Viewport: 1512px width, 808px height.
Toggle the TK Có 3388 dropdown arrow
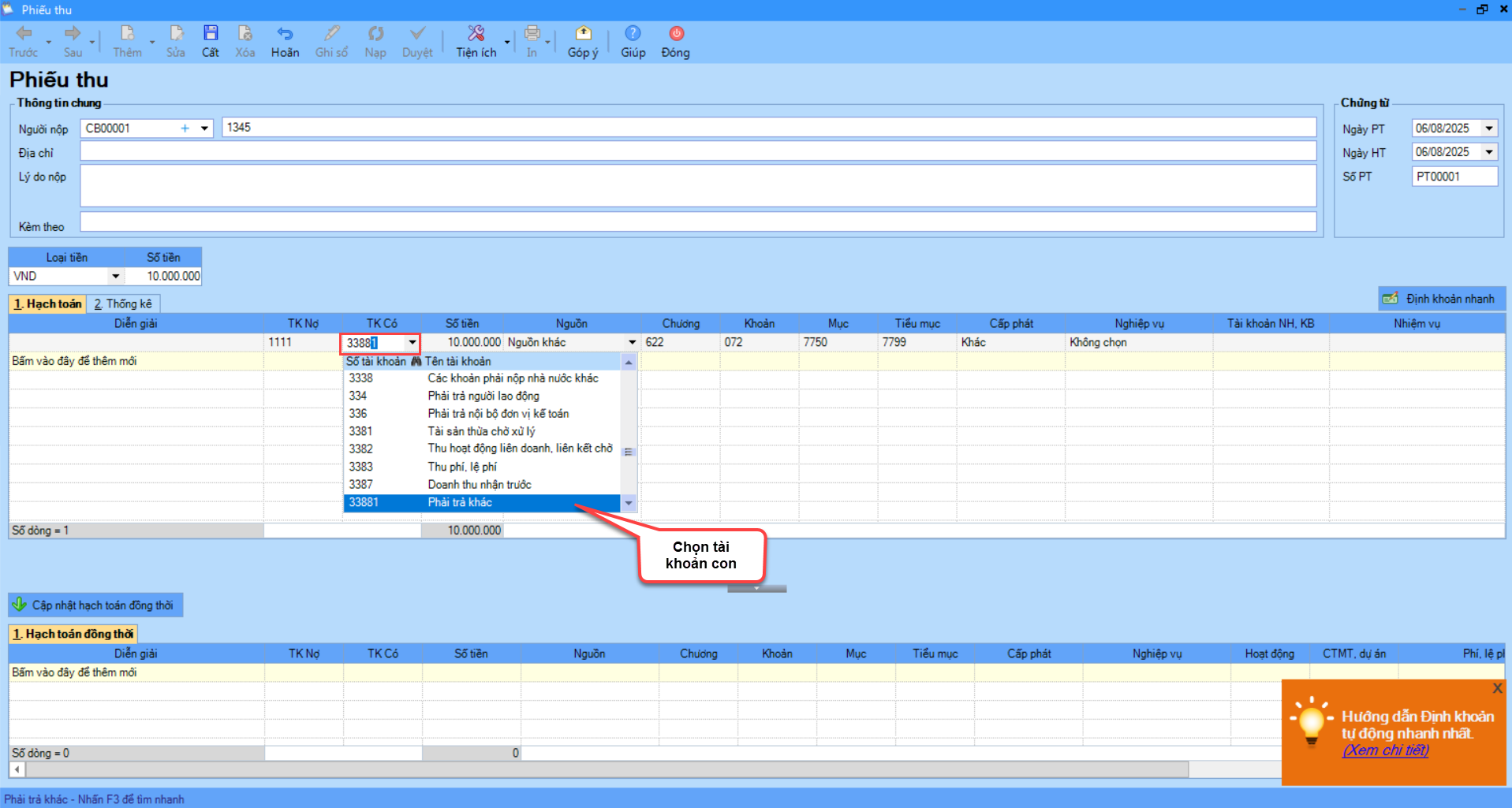click(x=412, y=342)
